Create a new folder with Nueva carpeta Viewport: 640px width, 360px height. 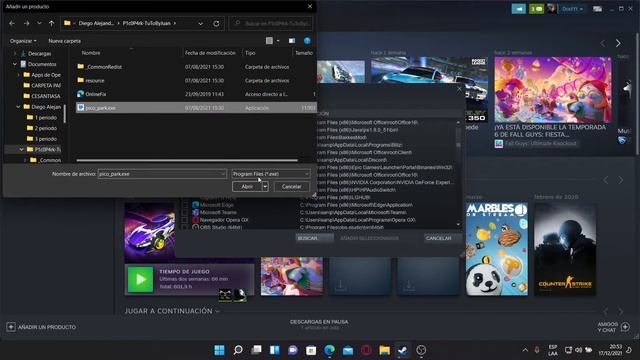click(64, 41)
